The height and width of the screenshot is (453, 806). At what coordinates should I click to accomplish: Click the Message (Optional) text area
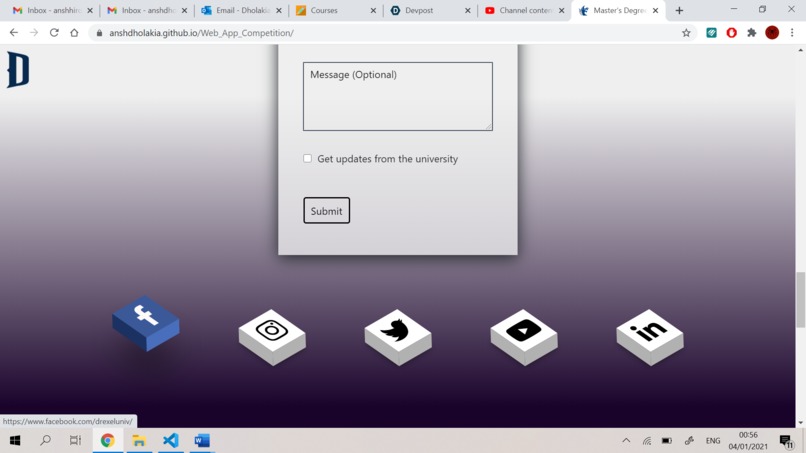pyautogui.click(x=398, y=96)
